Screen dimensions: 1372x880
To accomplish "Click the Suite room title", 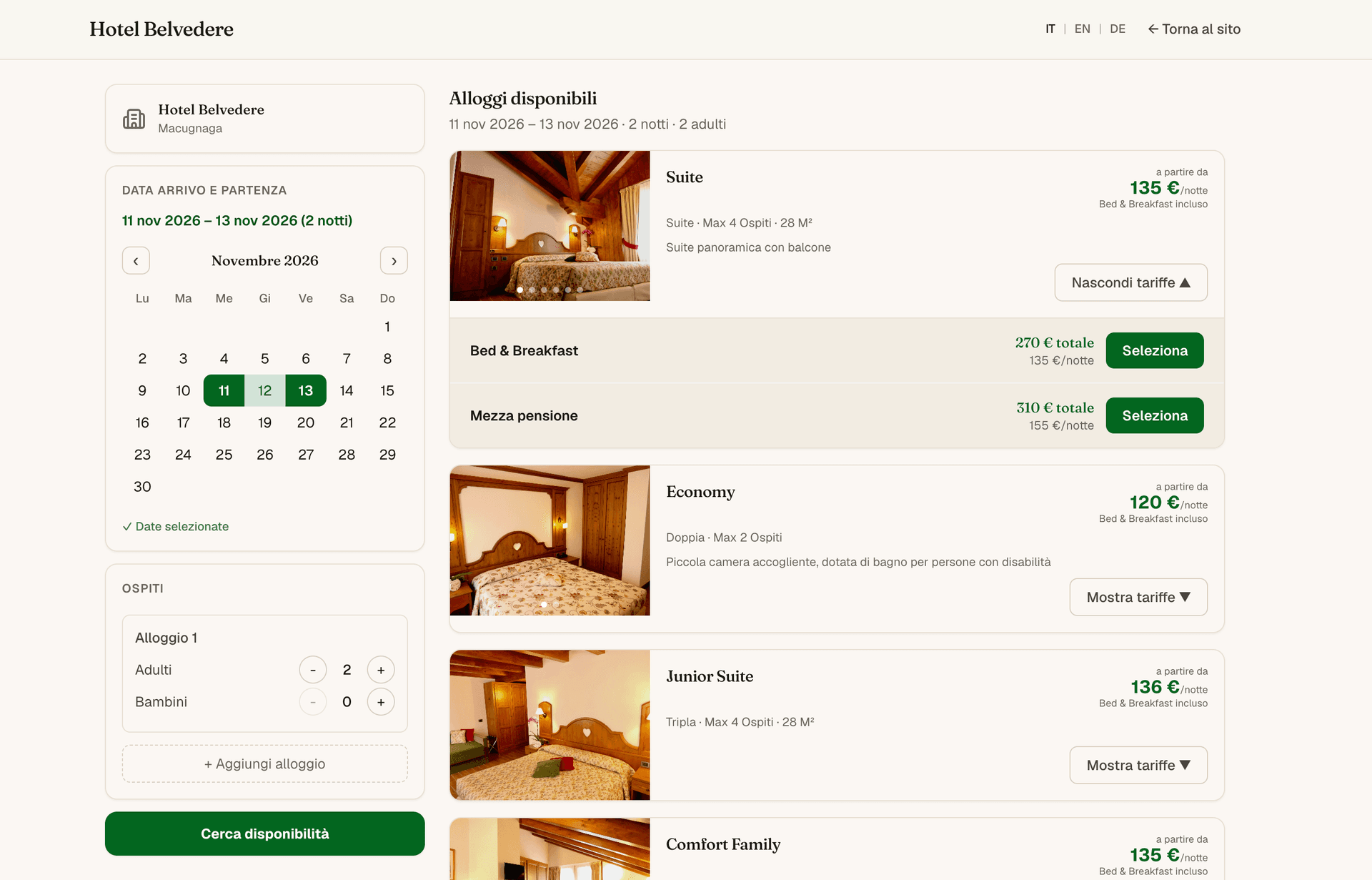I will [x=685, y=177].
